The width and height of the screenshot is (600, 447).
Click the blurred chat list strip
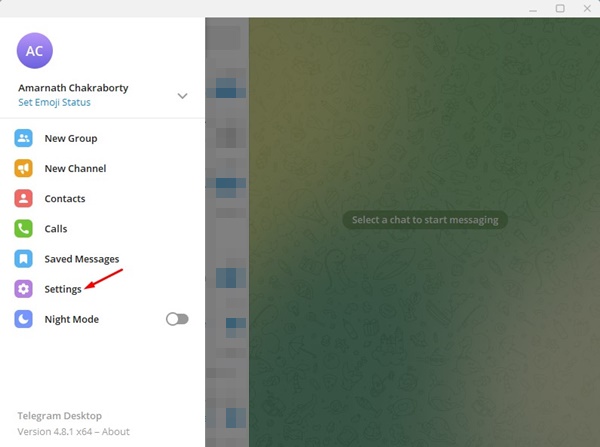(227, 232)
